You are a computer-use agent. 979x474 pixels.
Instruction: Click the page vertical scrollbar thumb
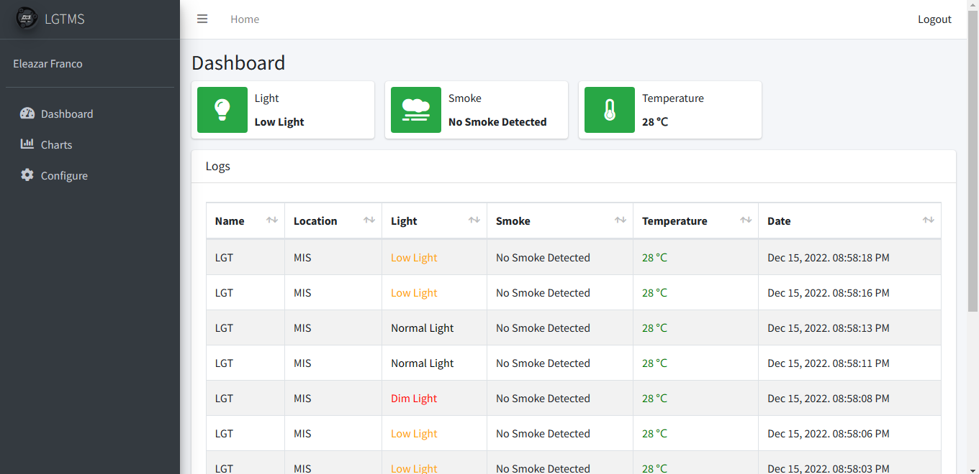pos(973,160)
